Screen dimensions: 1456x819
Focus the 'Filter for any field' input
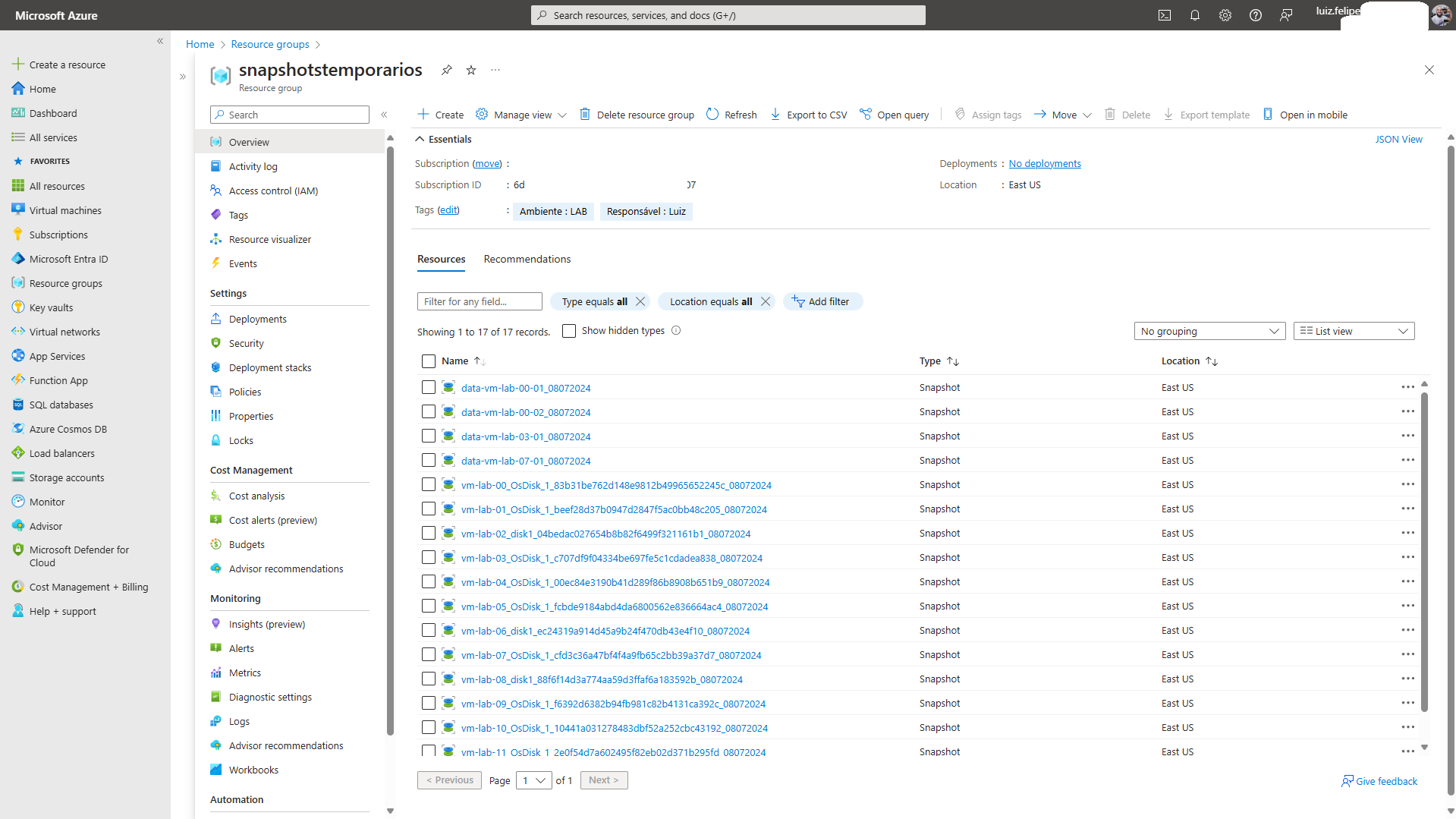coord(480,301)
